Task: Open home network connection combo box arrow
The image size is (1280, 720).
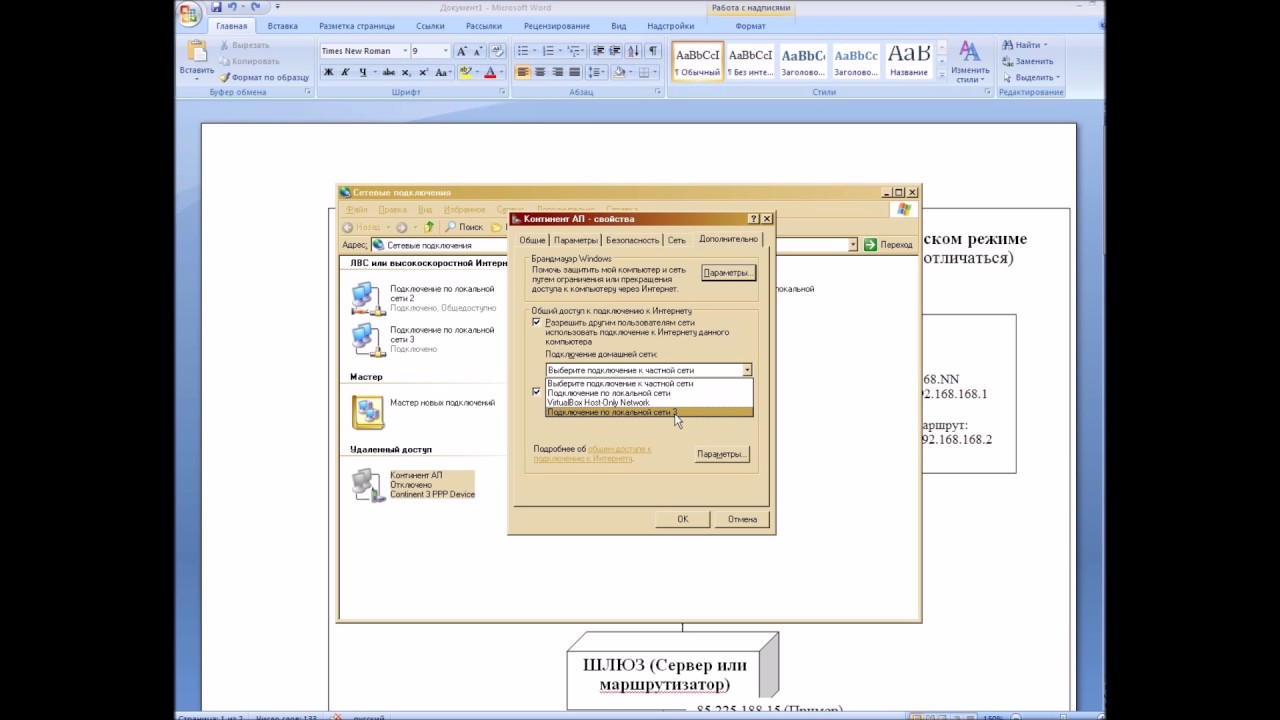Action: [x=746, y=370]
